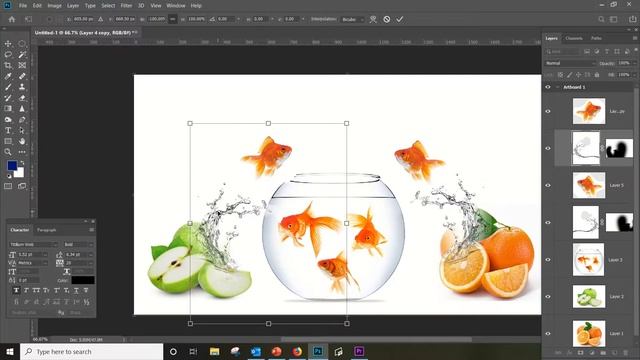Click the Windows search box
The width and height of the screenshot is (640, 360).
(x=91, y=351)
